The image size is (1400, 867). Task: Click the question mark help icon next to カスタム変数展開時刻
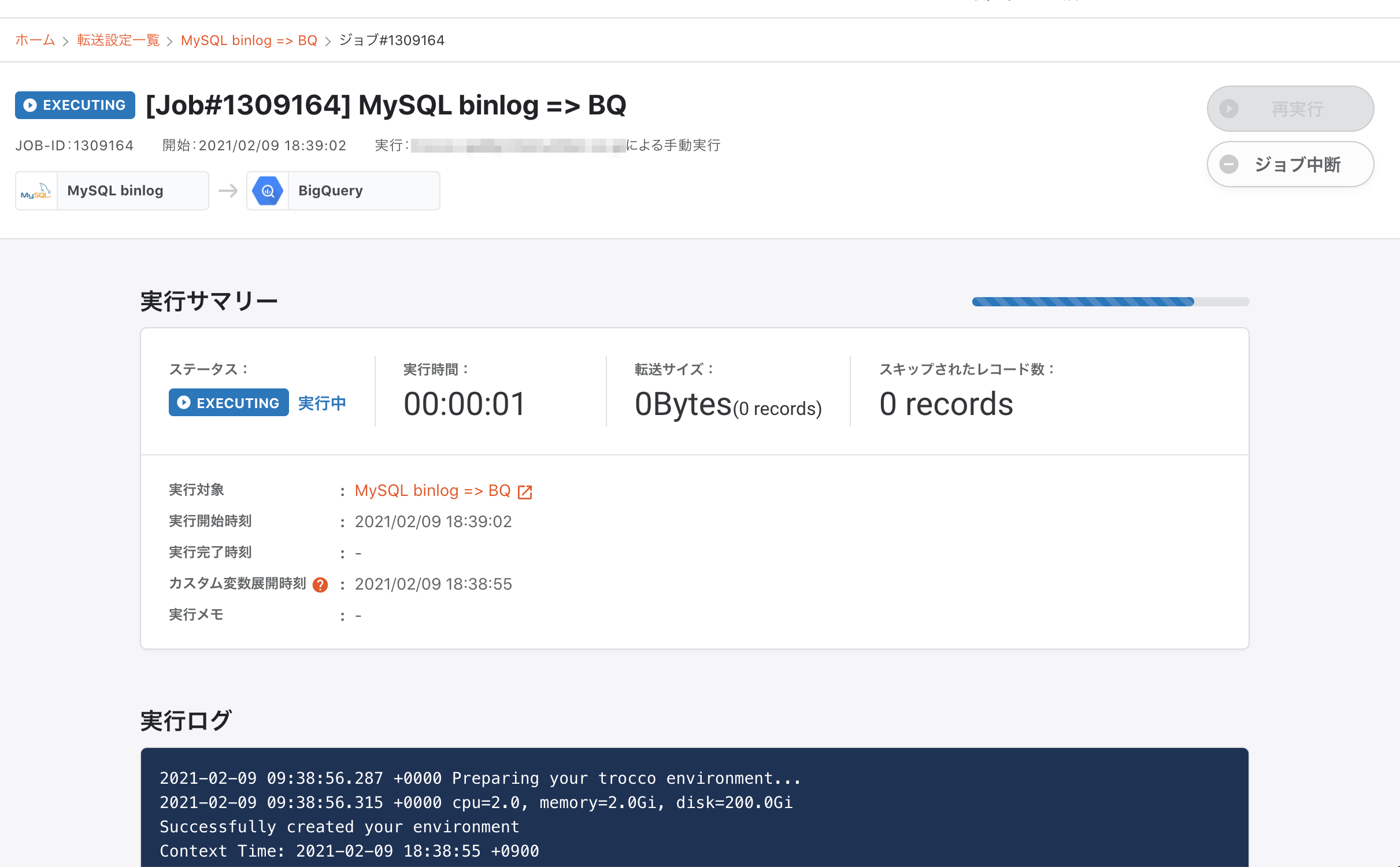323,584
